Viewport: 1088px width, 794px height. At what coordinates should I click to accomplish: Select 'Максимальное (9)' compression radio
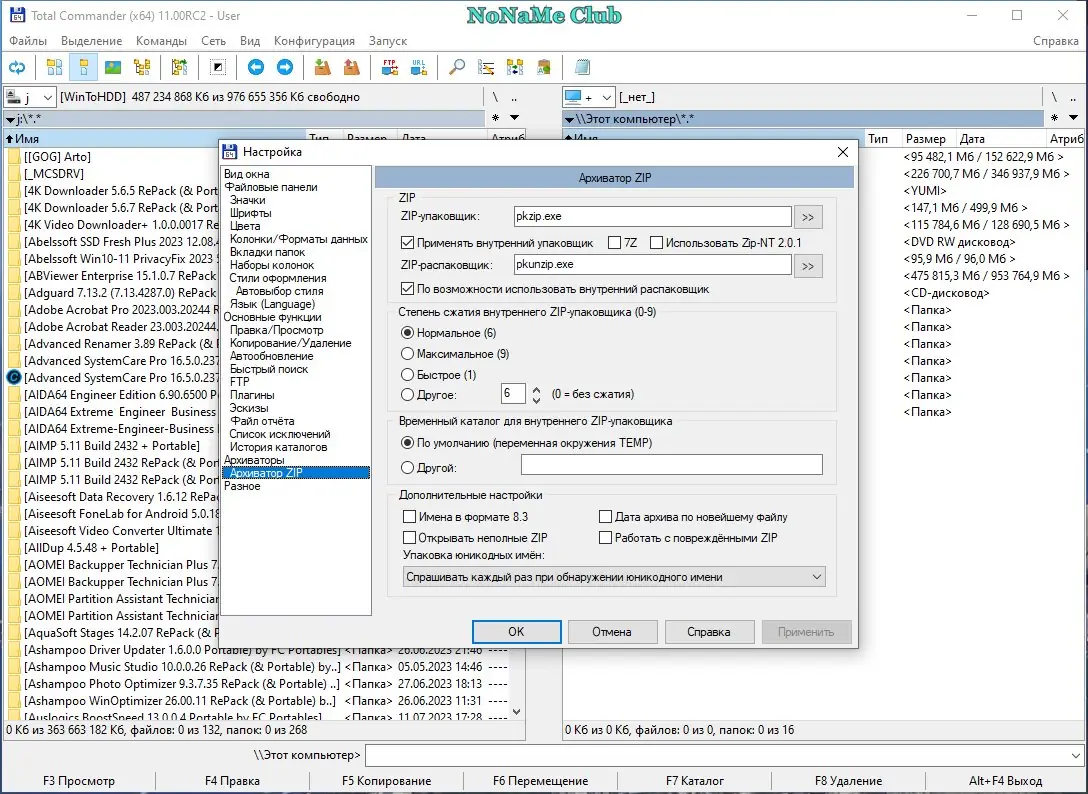pos(407,354)
